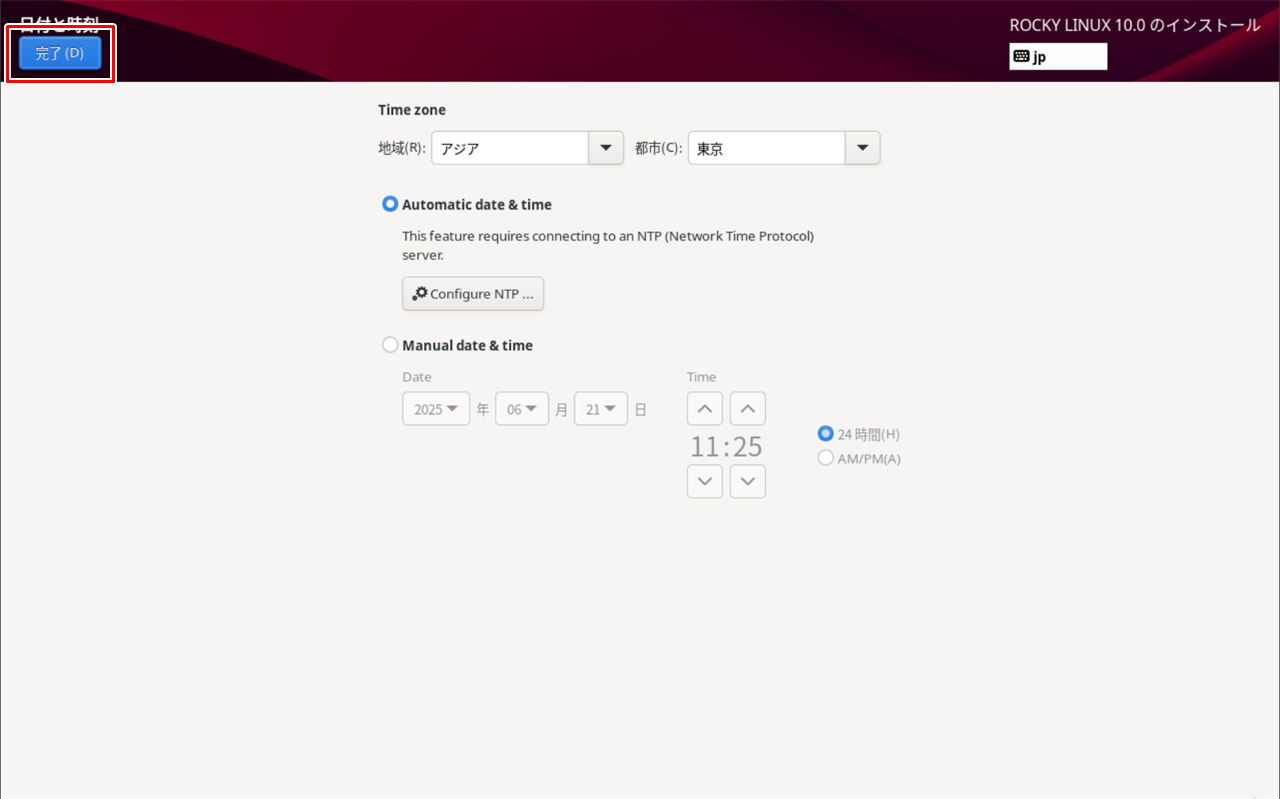This screenshot has height=799, width=1280.
Task: Select Manual date & time radio button
Action: point(390,345)
